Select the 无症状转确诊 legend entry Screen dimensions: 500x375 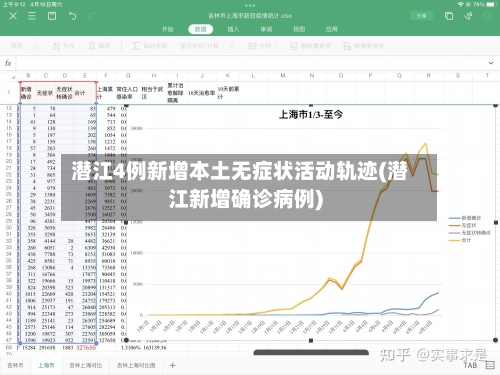[470, 233]
